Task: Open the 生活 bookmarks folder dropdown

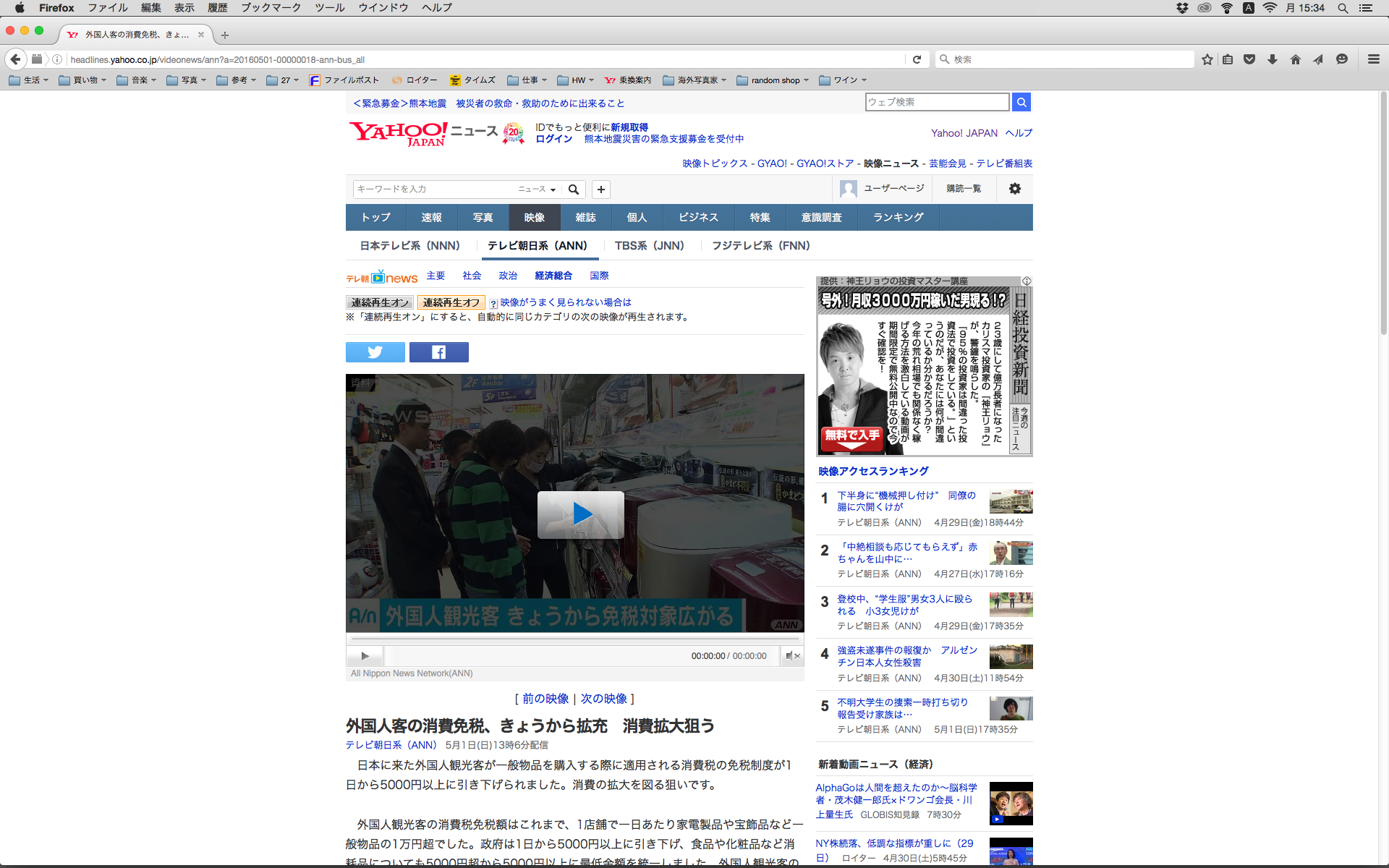Action: 29,80
